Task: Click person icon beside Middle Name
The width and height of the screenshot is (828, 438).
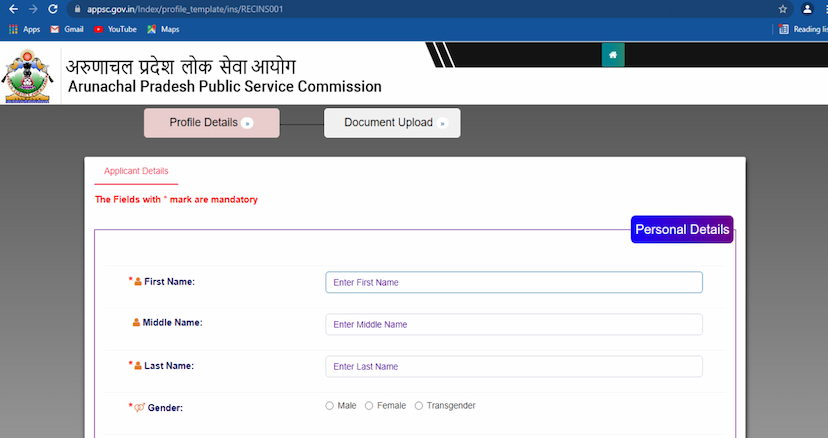Action: 136,322
